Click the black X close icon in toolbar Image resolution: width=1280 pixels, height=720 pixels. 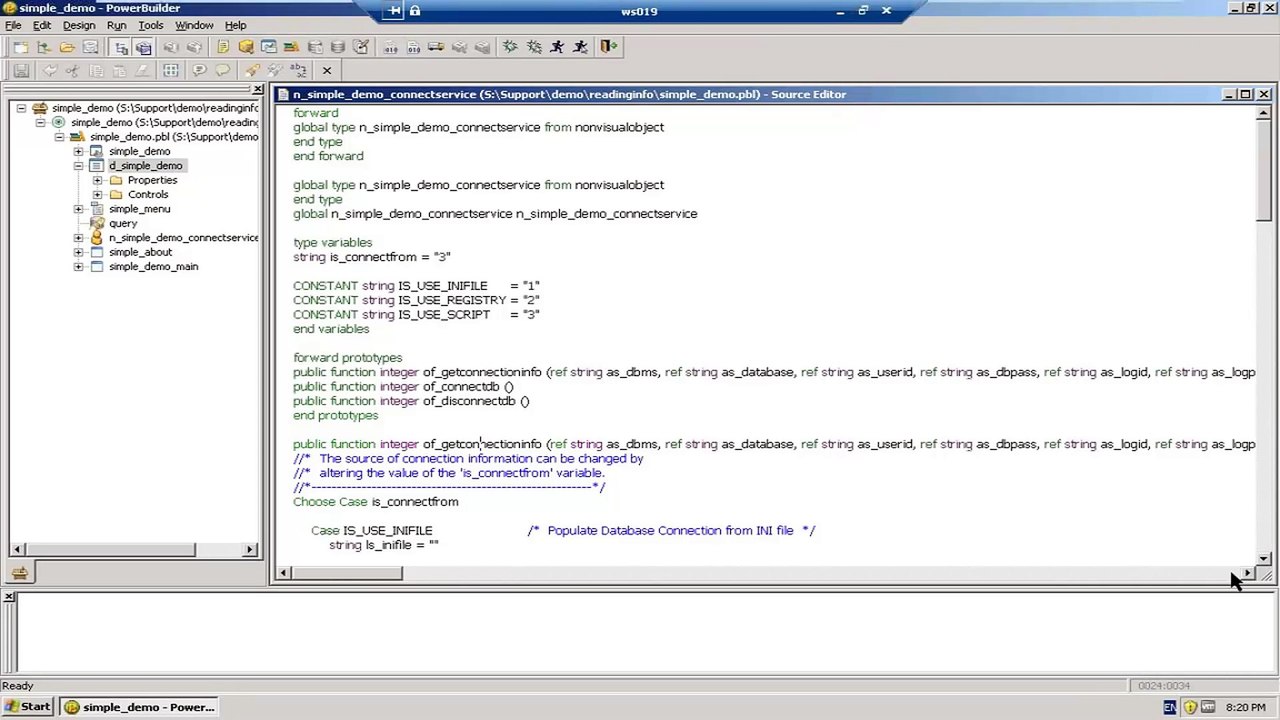pos(326,70)
